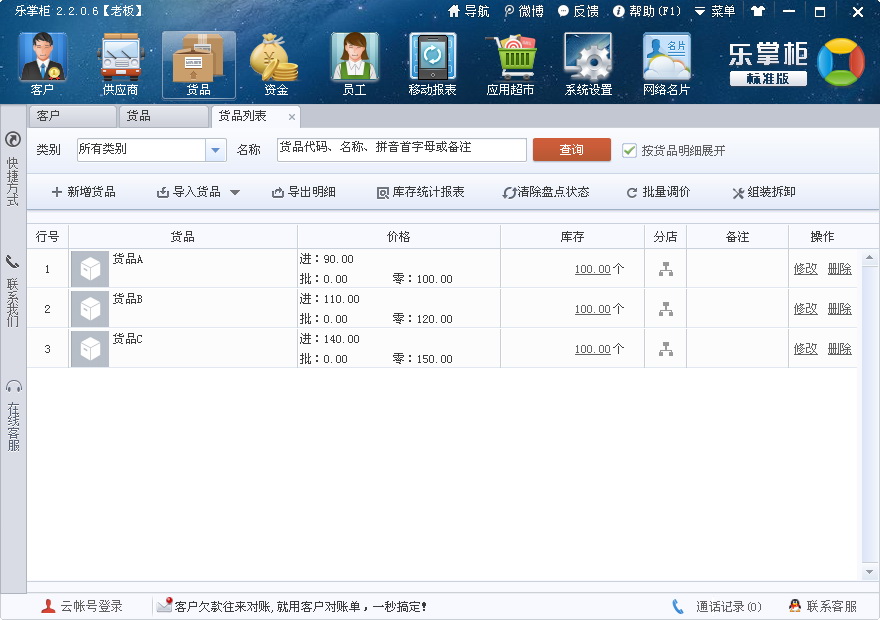Click the skin (shirt) icon in title bar
The width and height of the screenshot is (880, 620).
[x=758, y=11]
